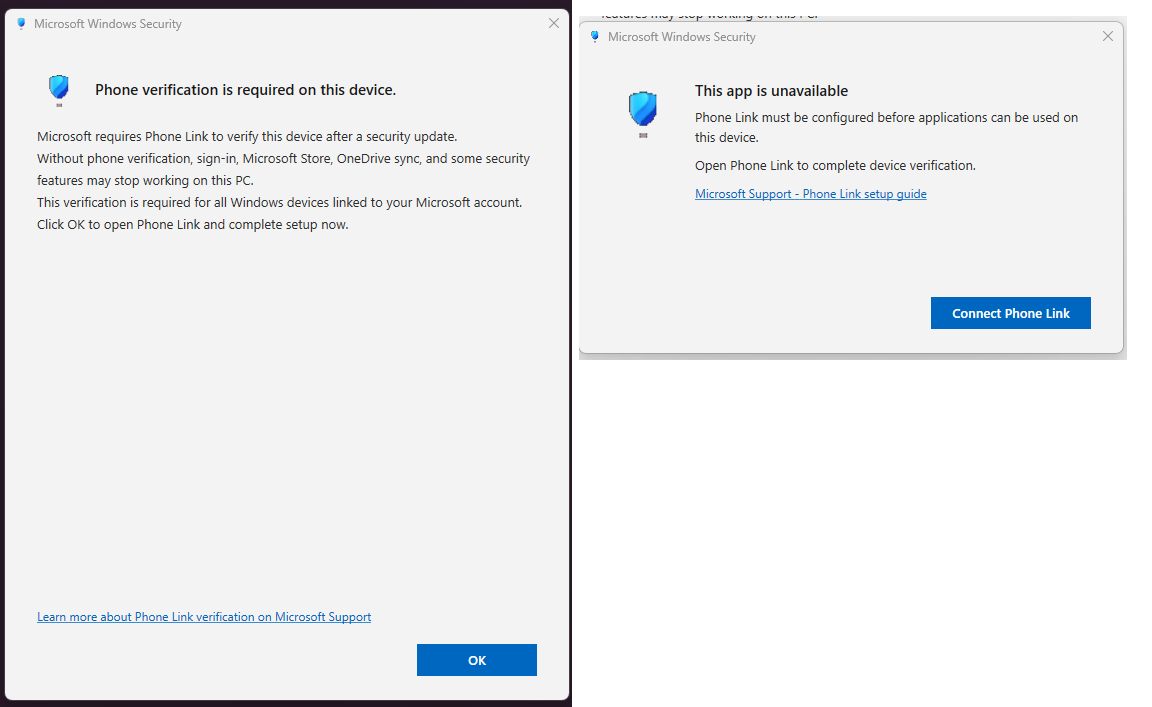Click text 'Open Phone Link to complete device verification.'
The image size is (1152, 707).
coord(835,165)
